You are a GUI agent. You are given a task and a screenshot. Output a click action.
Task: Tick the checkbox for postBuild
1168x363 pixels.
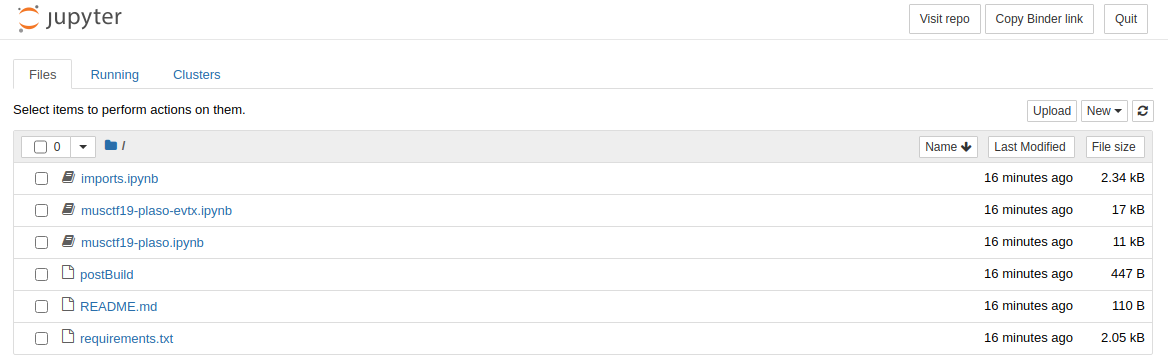[x=42, y=274]
